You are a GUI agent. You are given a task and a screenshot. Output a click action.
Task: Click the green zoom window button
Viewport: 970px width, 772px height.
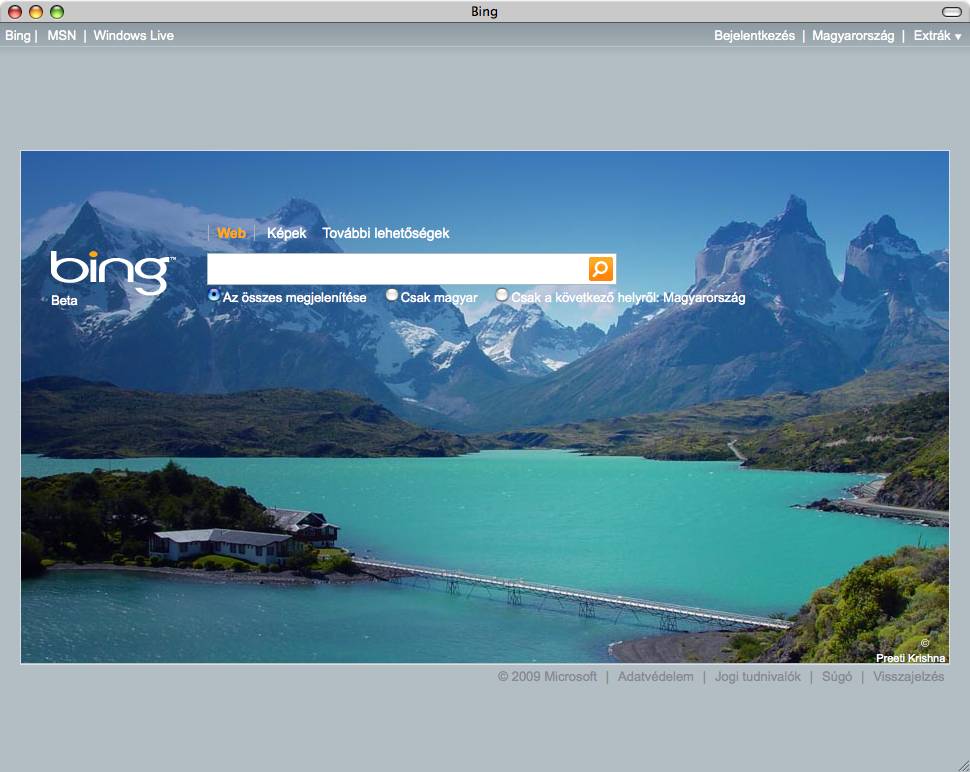pyautogui.click(x=57, y=12)
